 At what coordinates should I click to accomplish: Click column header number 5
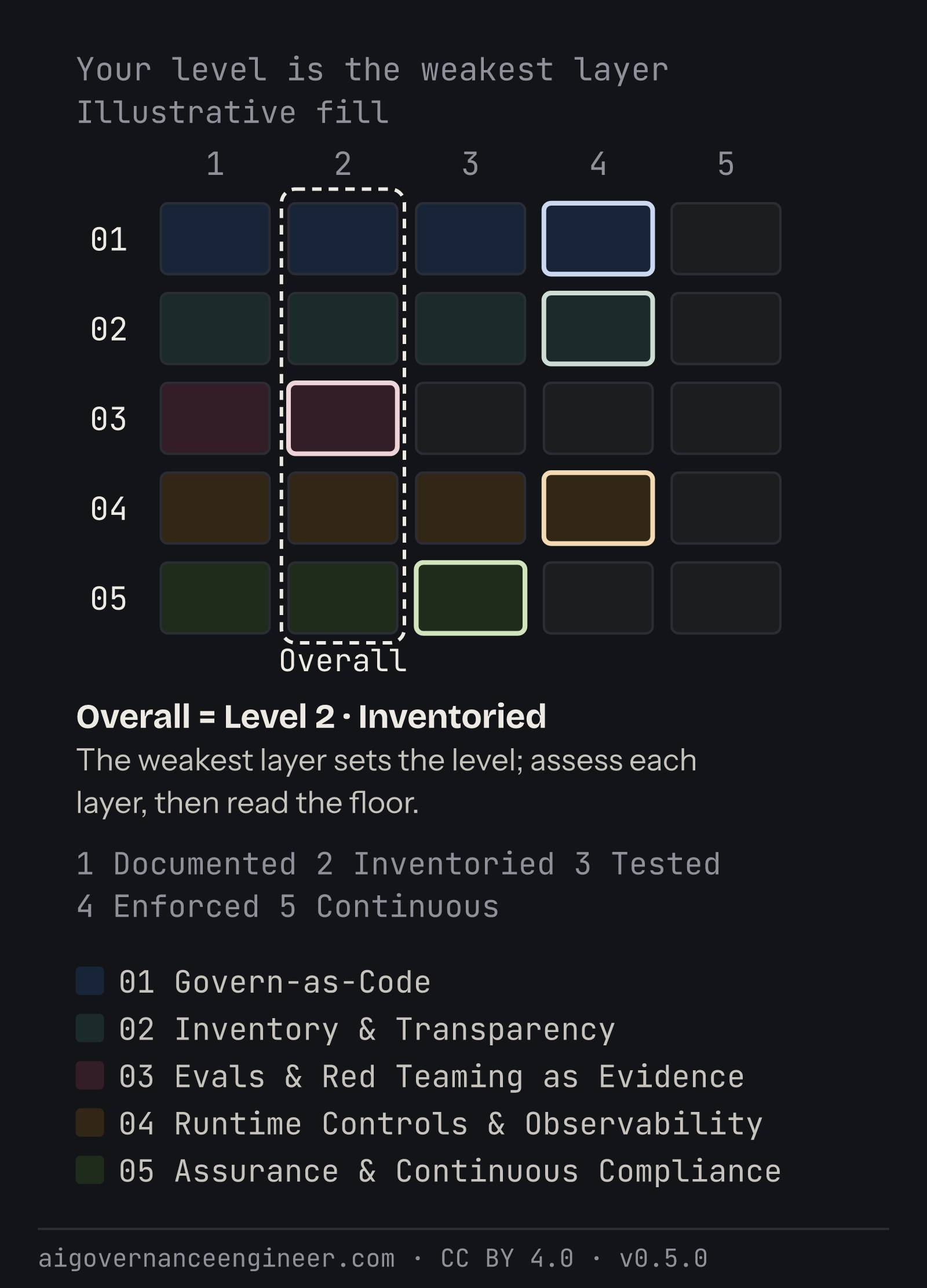click(725, 164)
